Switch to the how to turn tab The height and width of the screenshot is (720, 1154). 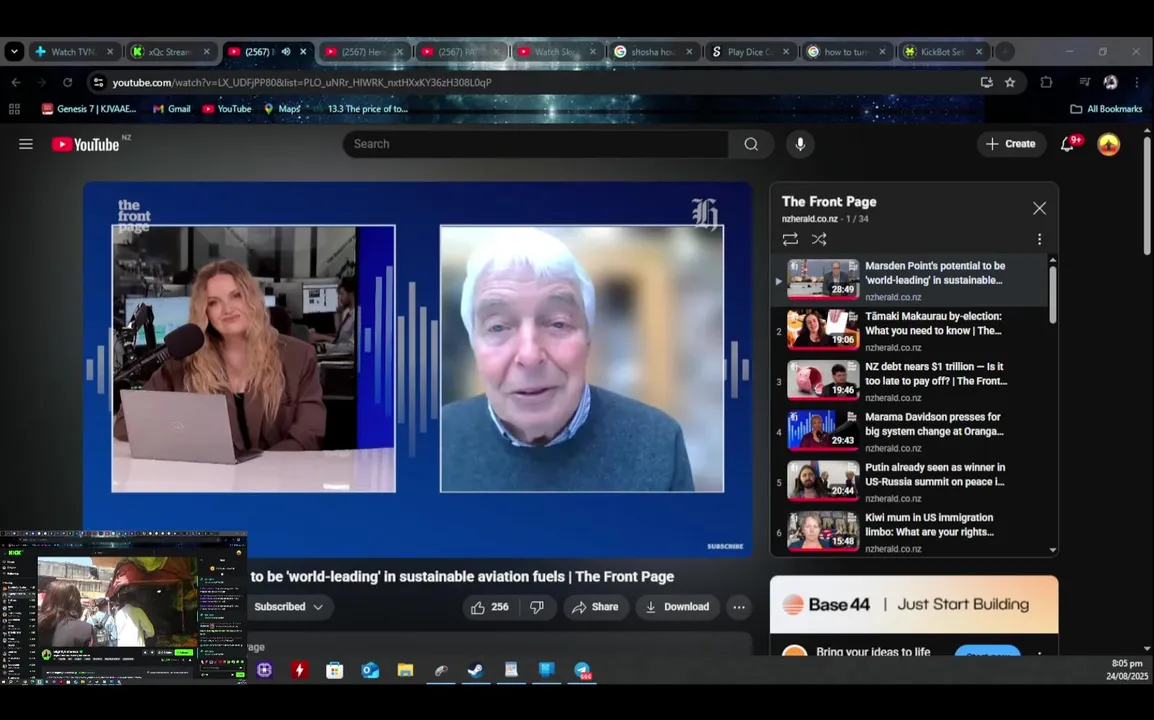click(845, 52)
